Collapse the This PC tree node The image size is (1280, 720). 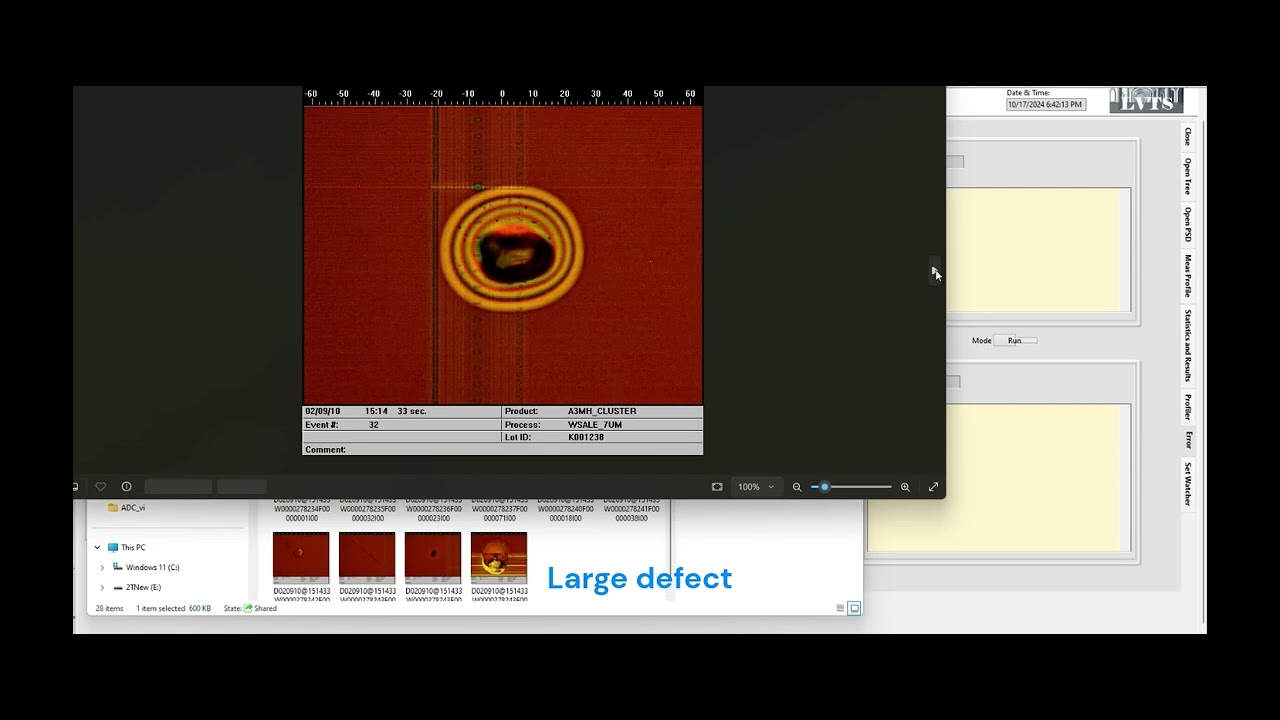97,547
